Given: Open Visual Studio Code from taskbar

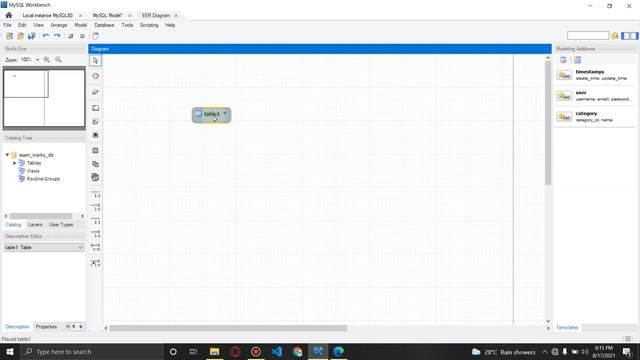Looking at the screenshot, I should (x=277, y=351).
